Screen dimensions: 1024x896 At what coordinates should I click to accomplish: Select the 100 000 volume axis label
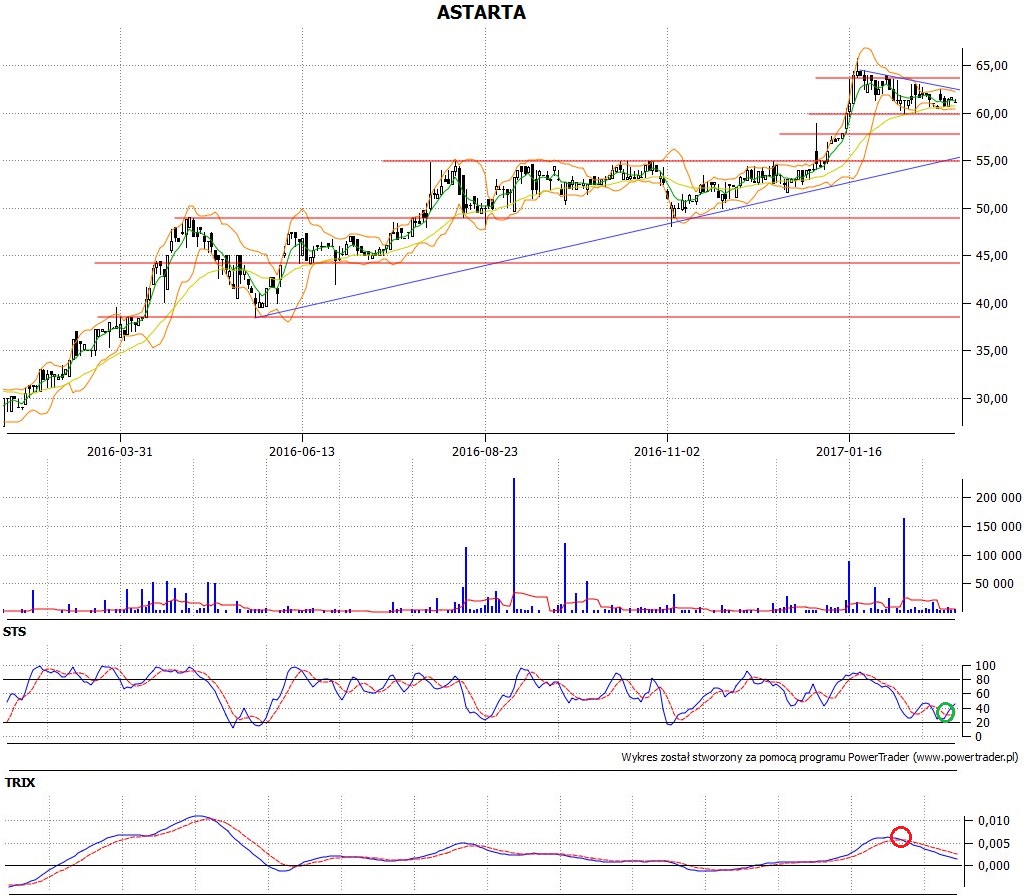999,555
